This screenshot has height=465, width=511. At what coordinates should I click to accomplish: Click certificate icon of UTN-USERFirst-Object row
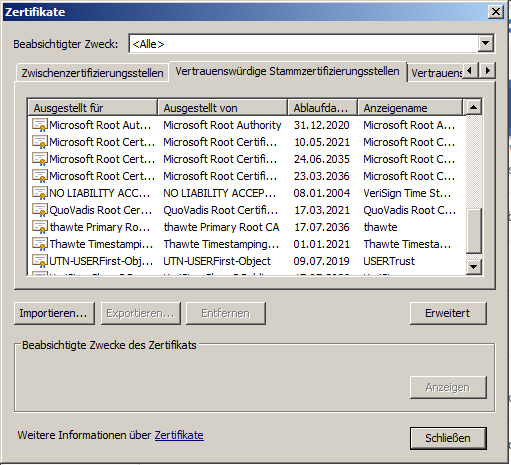(x=40, y=261)
